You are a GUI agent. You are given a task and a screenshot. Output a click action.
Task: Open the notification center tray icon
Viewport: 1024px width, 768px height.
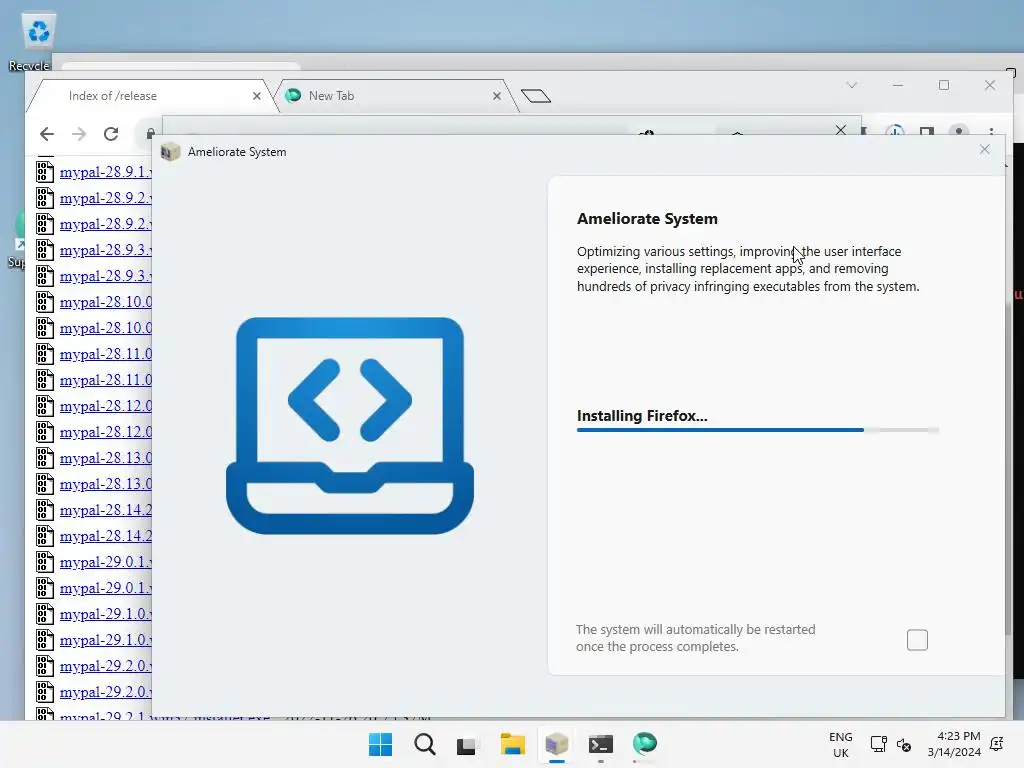997,744
